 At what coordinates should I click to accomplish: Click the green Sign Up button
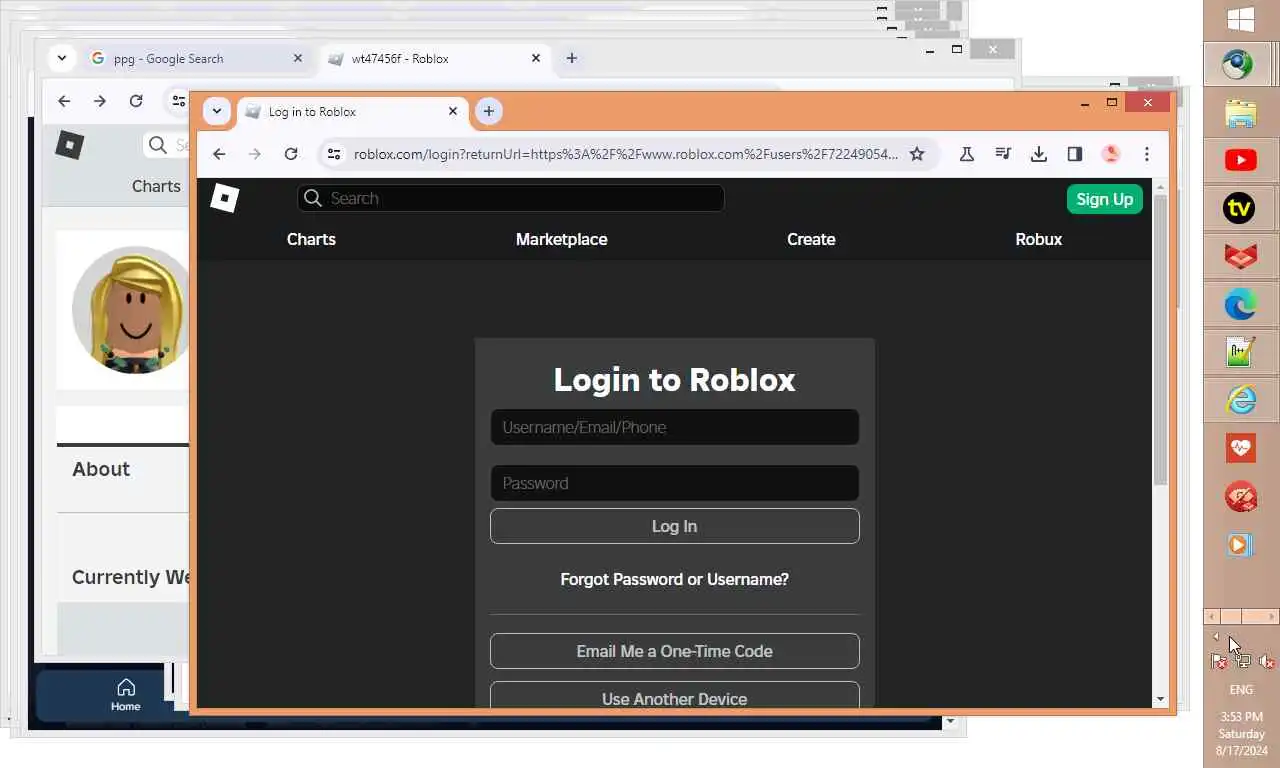[1104, 199]
